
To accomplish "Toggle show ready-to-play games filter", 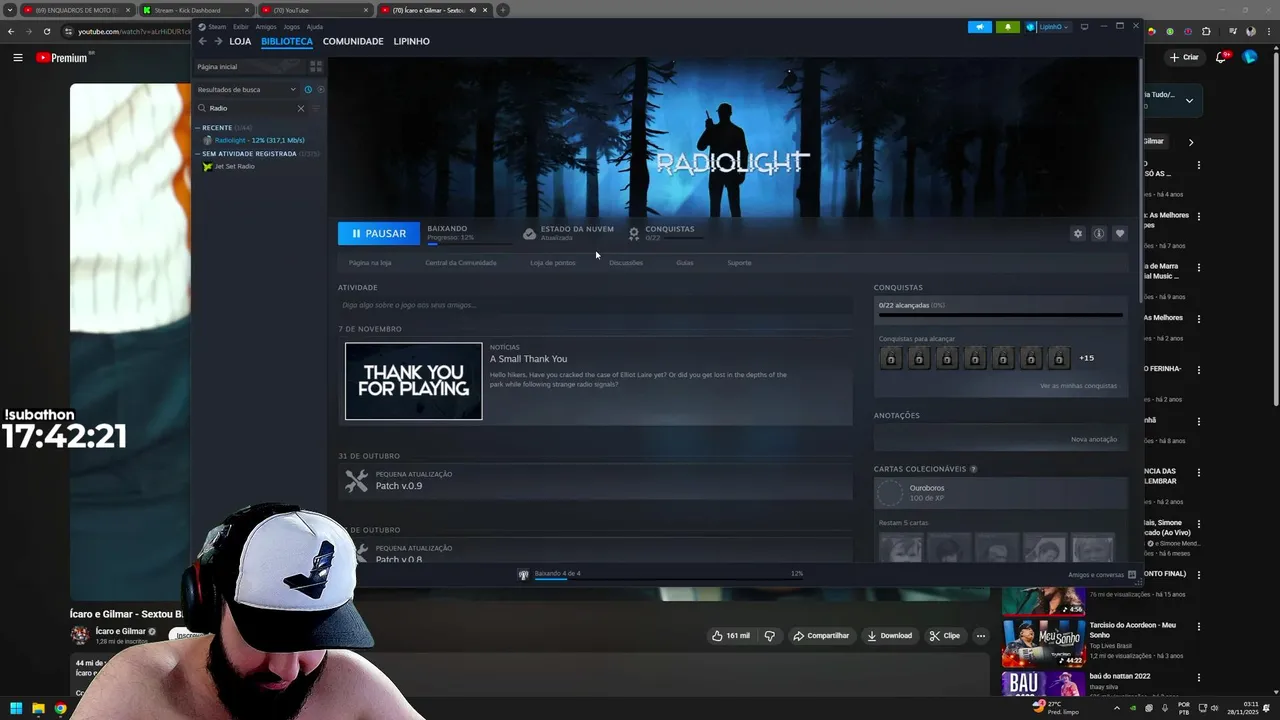I will pos(320,89).
